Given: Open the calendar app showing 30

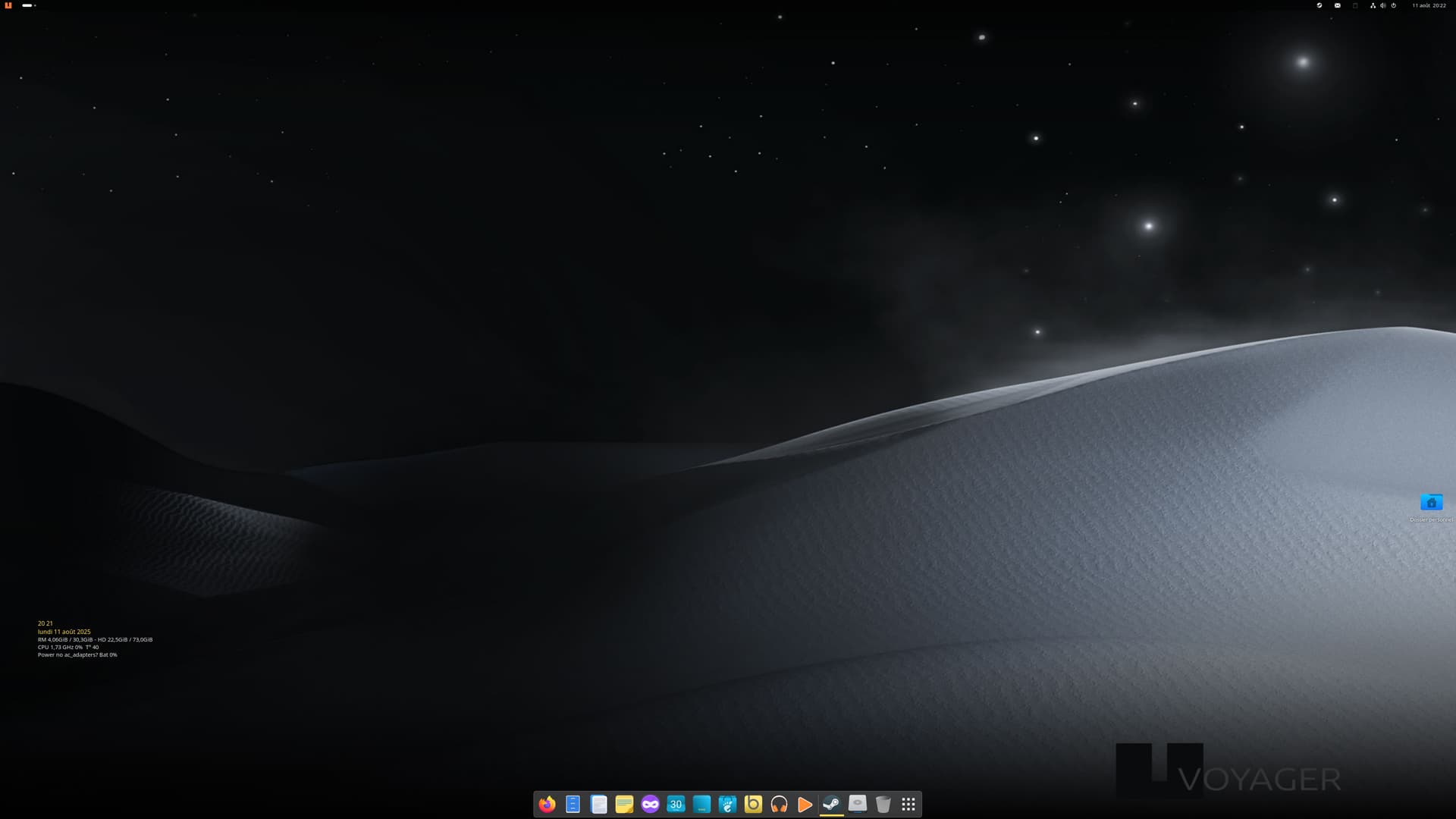Looking at the screenshot, I should coord(676,804).
